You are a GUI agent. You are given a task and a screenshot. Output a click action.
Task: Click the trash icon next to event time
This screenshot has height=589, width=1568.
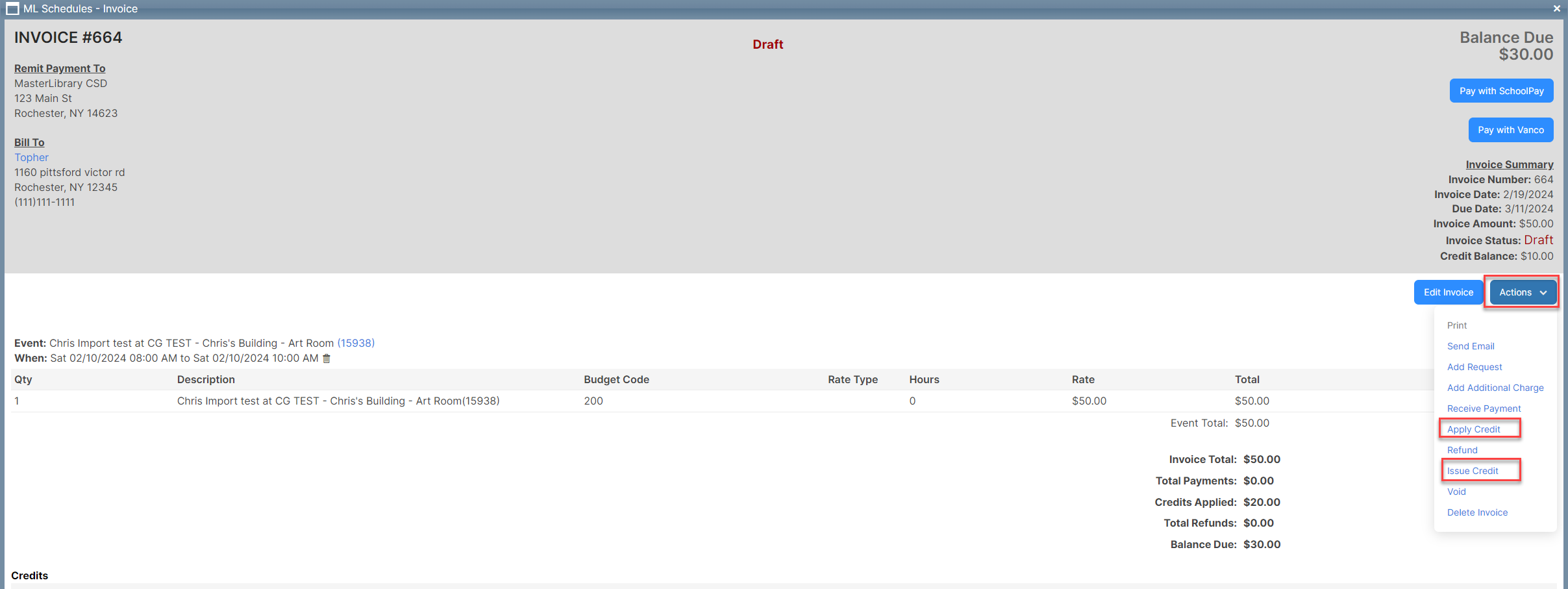coord(327,358)
